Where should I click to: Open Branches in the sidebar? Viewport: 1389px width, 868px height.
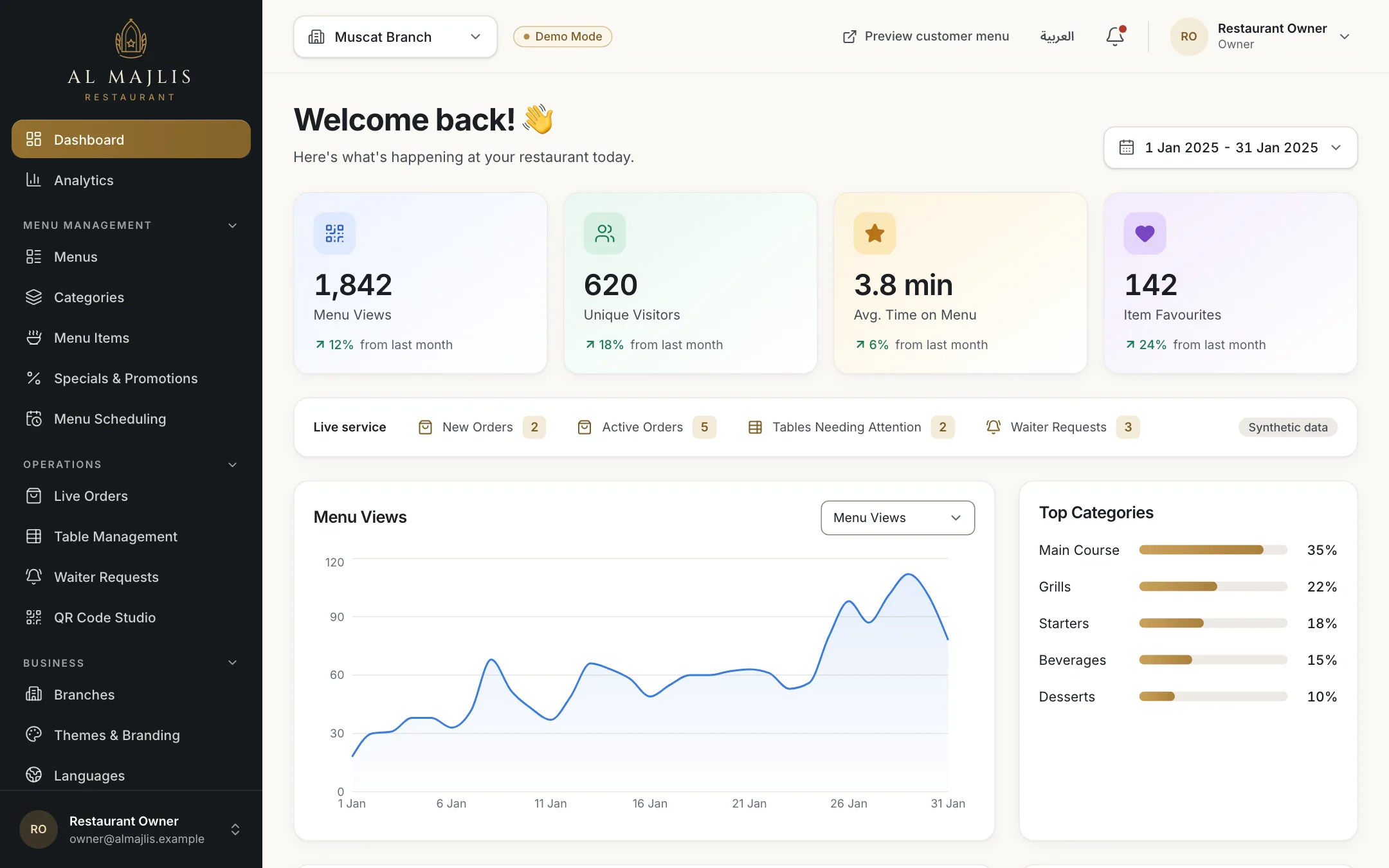click(131, 694)
